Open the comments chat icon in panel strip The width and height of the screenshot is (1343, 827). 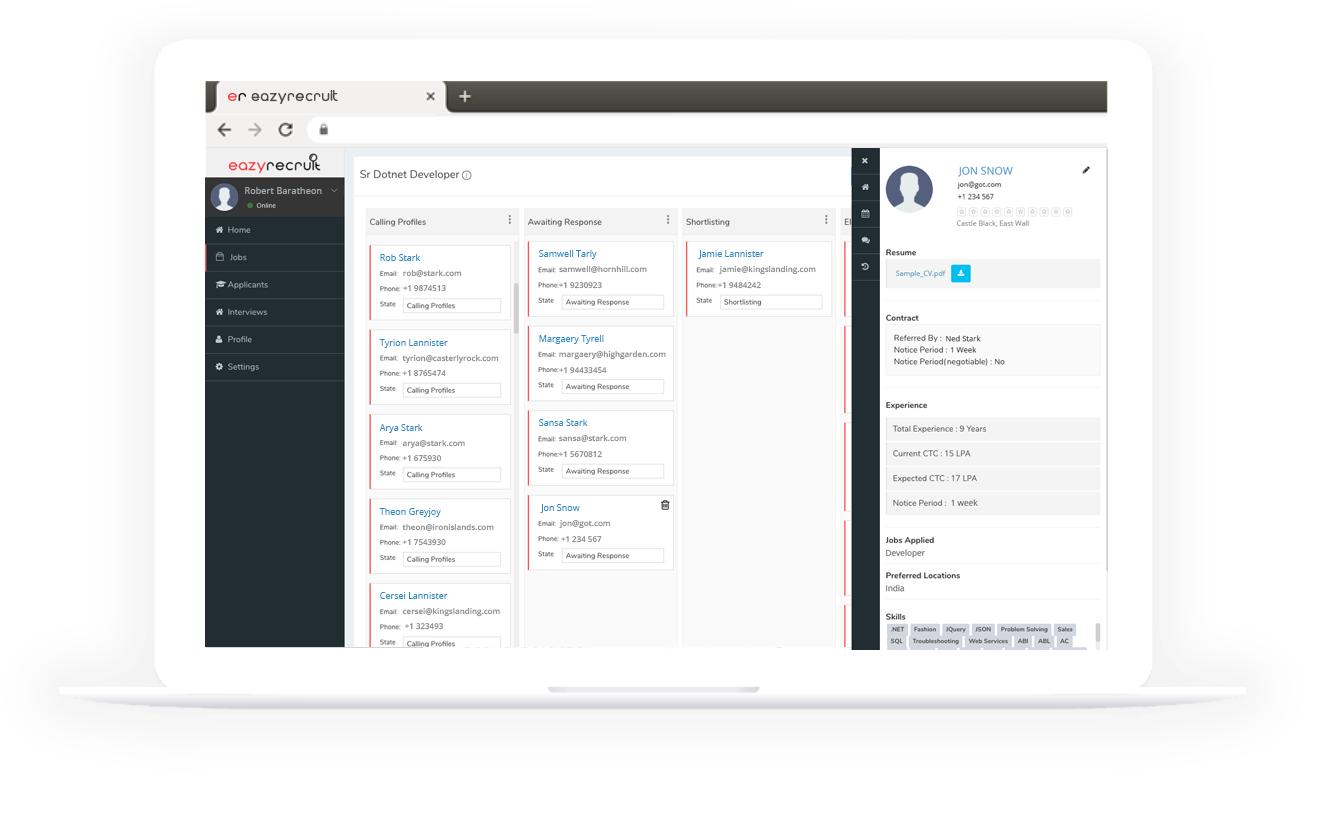click(865, 240)
